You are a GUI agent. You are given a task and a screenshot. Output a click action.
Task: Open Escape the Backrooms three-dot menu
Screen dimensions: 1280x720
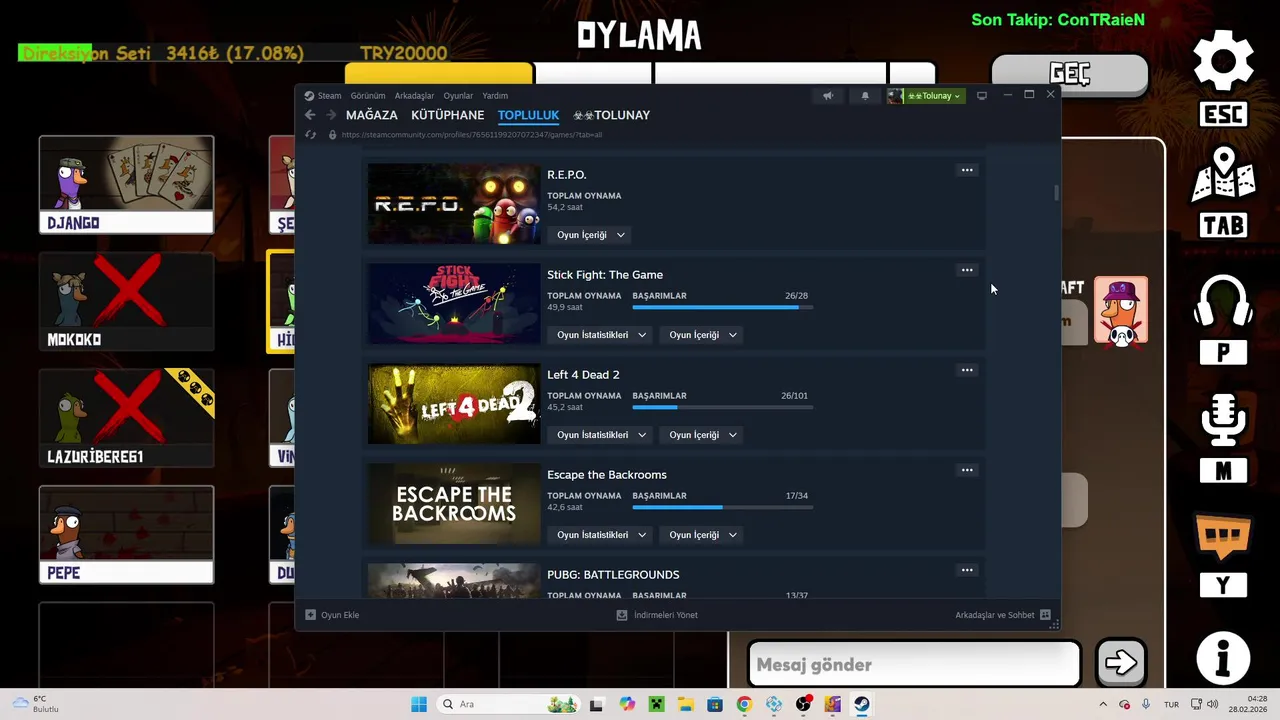pyautogui.click(x=967, y=470)
